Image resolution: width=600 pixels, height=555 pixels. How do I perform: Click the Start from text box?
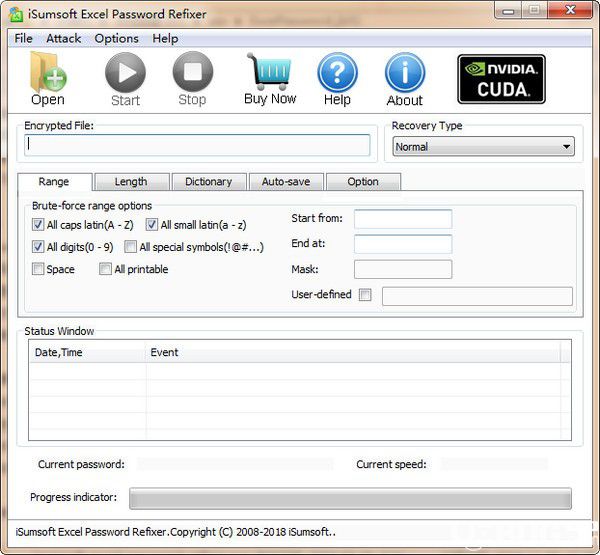(x=403, y=219)
